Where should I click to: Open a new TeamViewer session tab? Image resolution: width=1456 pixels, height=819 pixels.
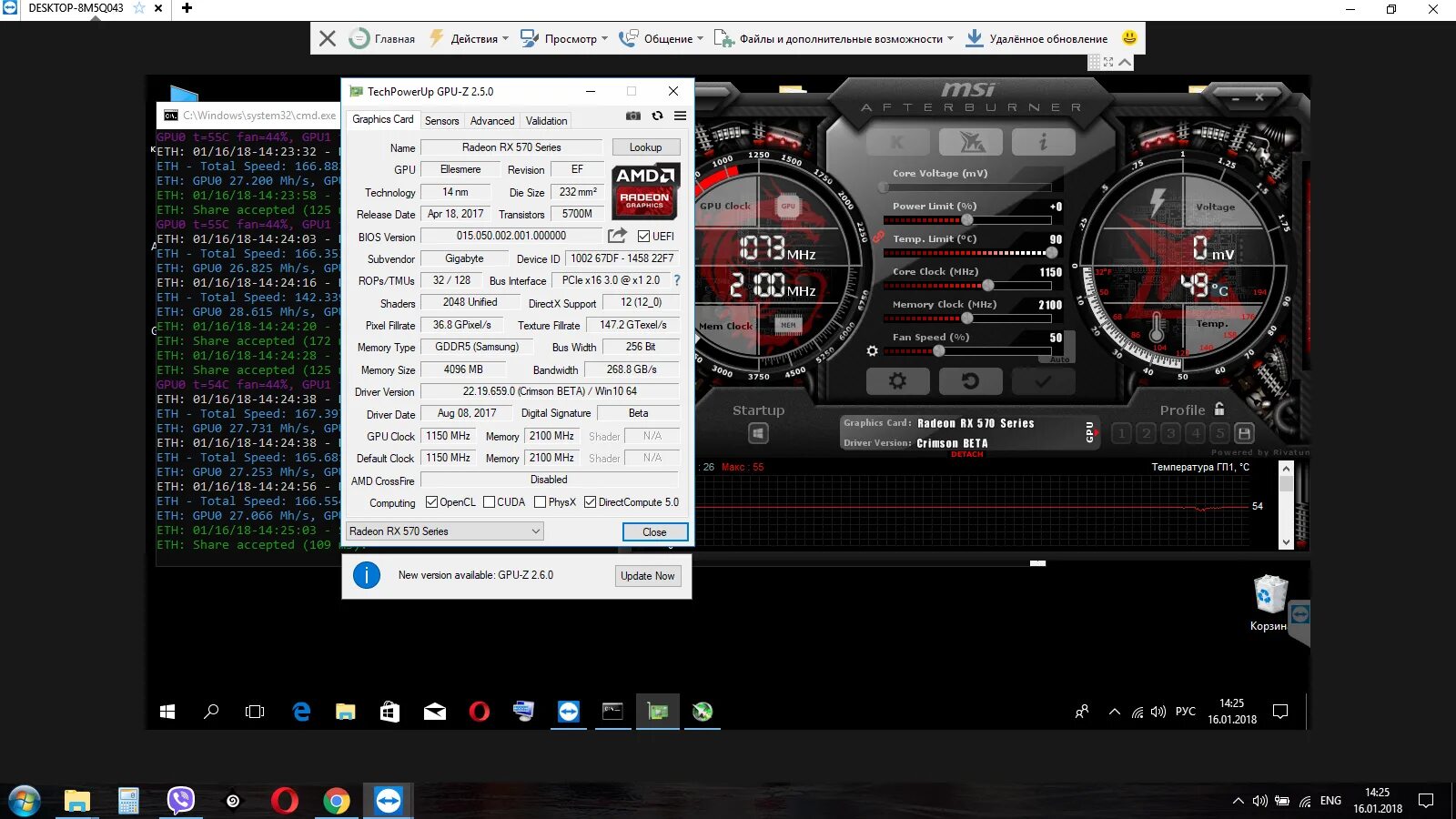coord(187,8)
